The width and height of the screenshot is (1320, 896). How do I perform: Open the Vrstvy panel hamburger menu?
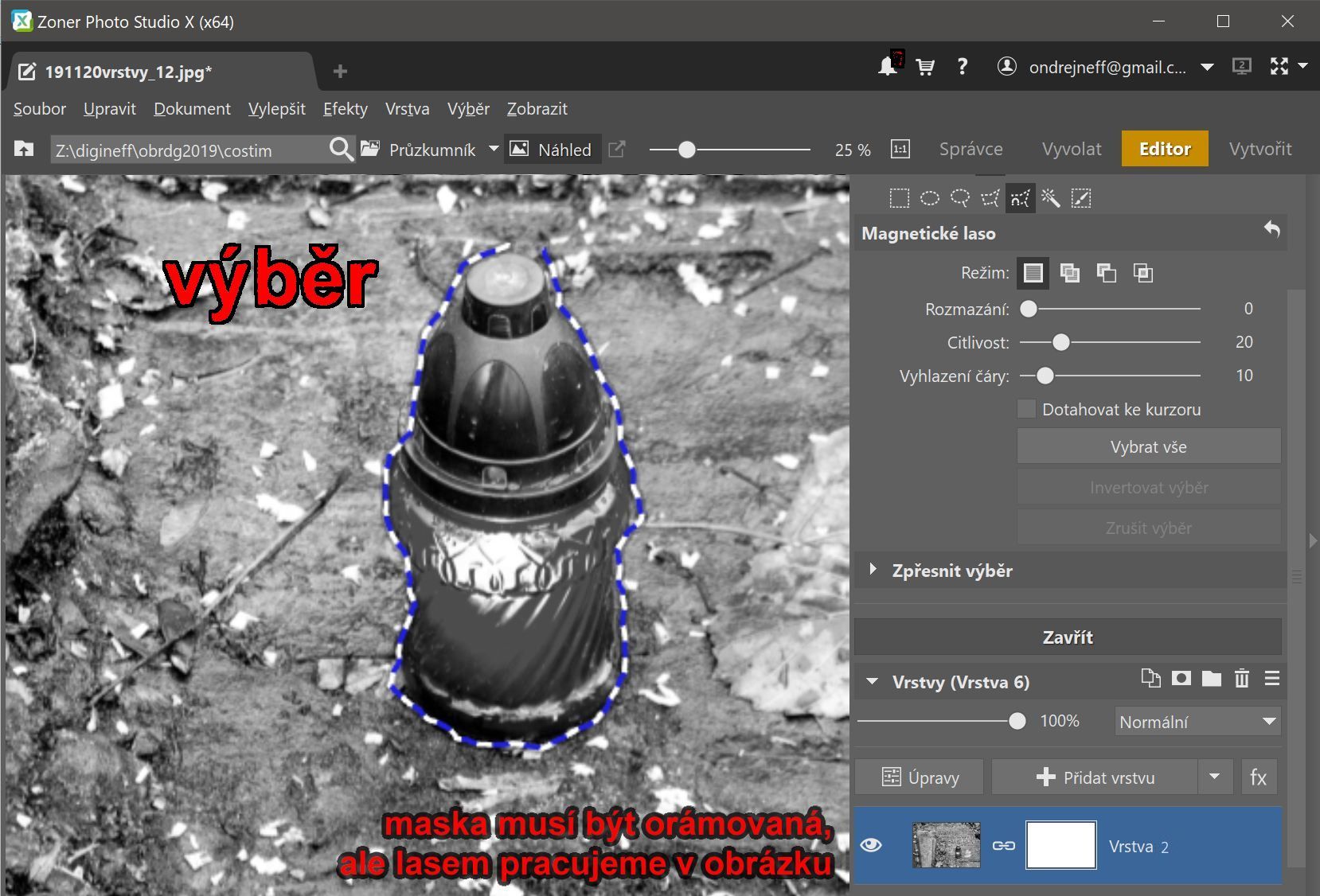tap(1271, 679)
